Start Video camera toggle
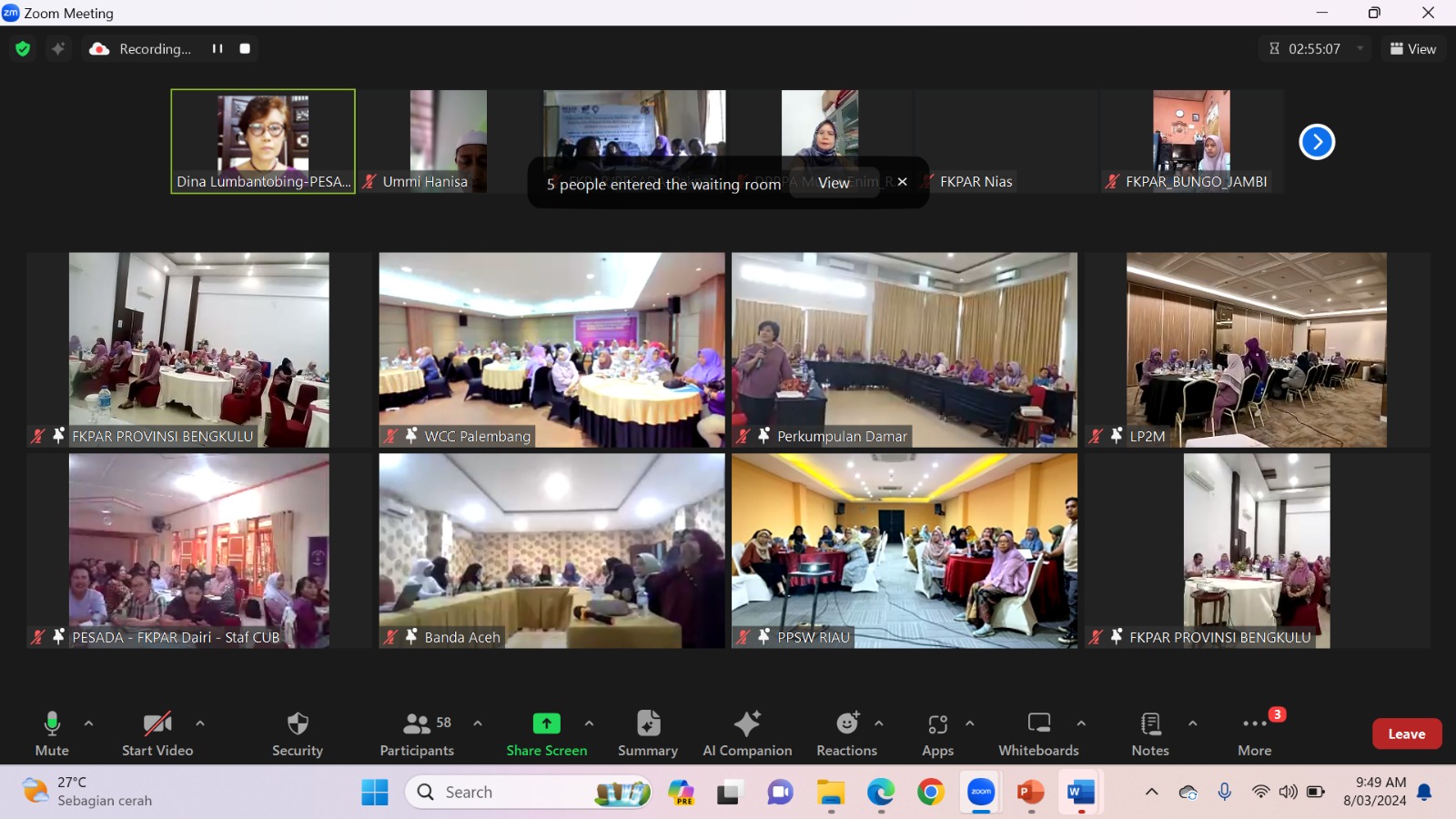This screenshot has width=1456, height=819. point(157,733)
